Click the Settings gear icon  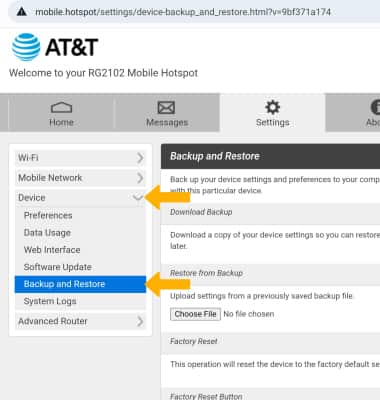point(273,107)
